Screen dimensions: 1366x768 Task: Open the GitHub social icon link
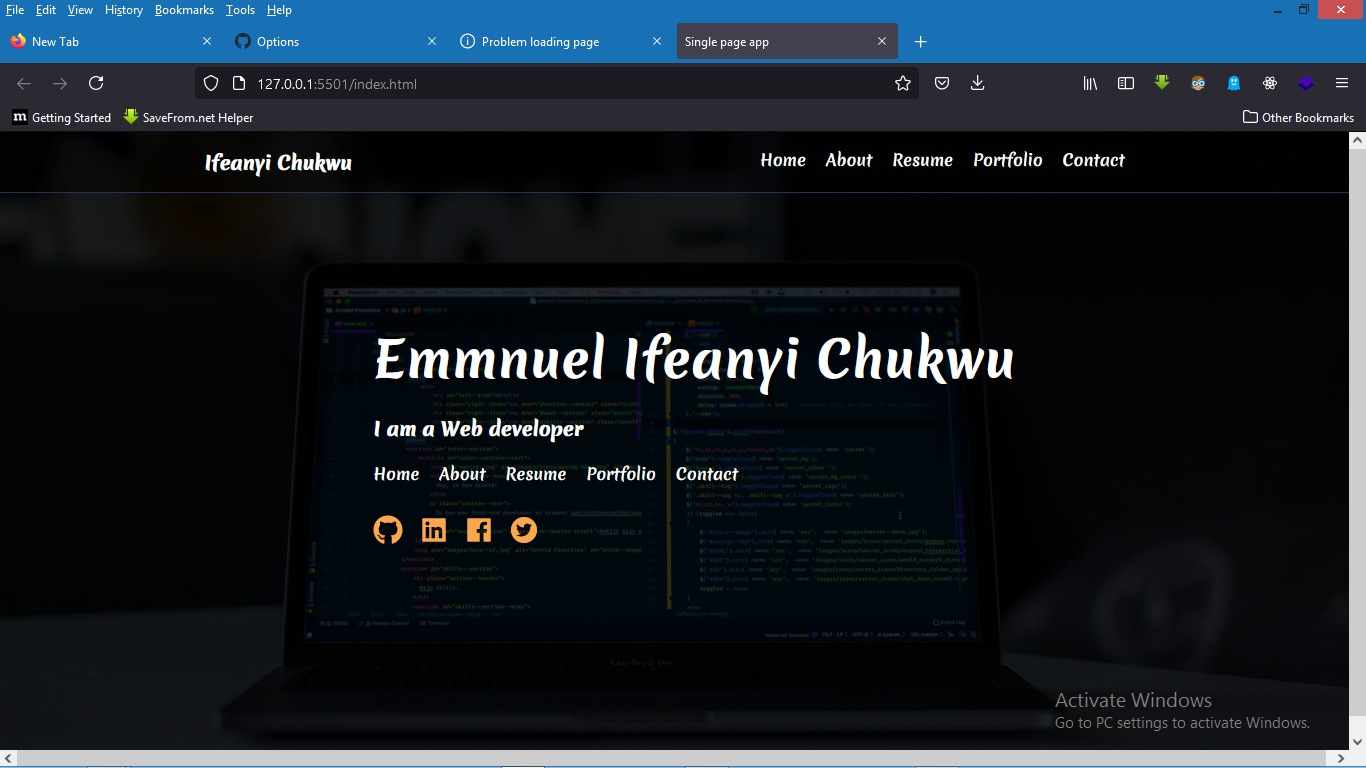[388, 530]
